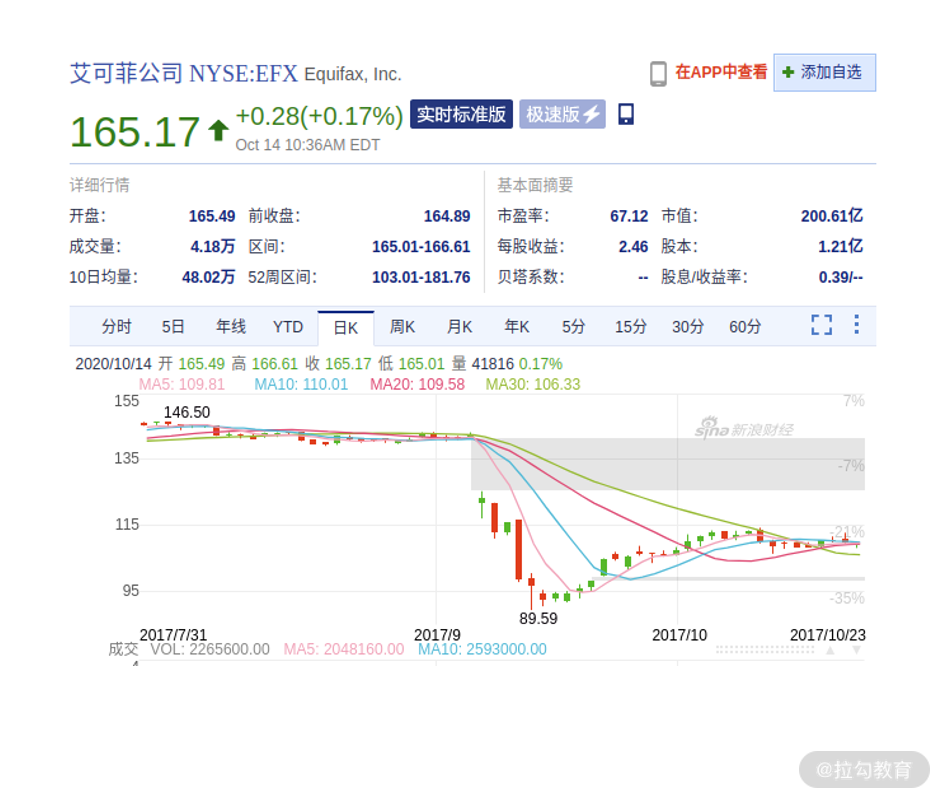Open the 分时 chart tab
944x800 pixels.
pyautogui.click(x=116, y=327)
